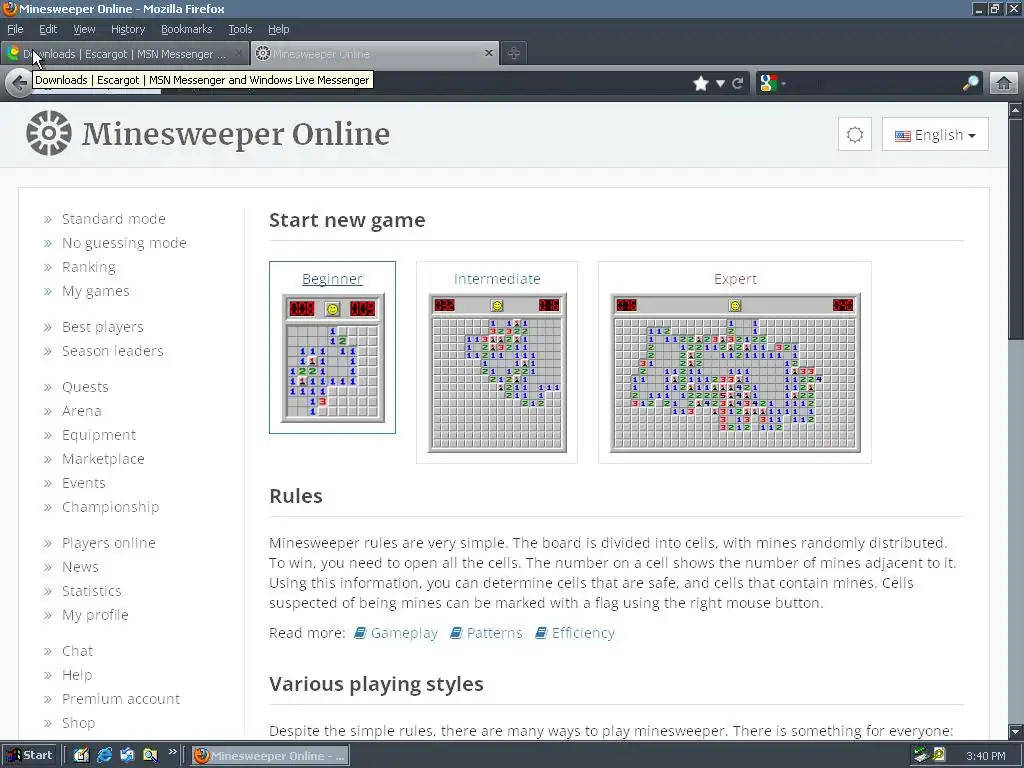Click the page scrollbar up arrow
This screenshot has width=1024, height=768.
[x=1016, y=110]
